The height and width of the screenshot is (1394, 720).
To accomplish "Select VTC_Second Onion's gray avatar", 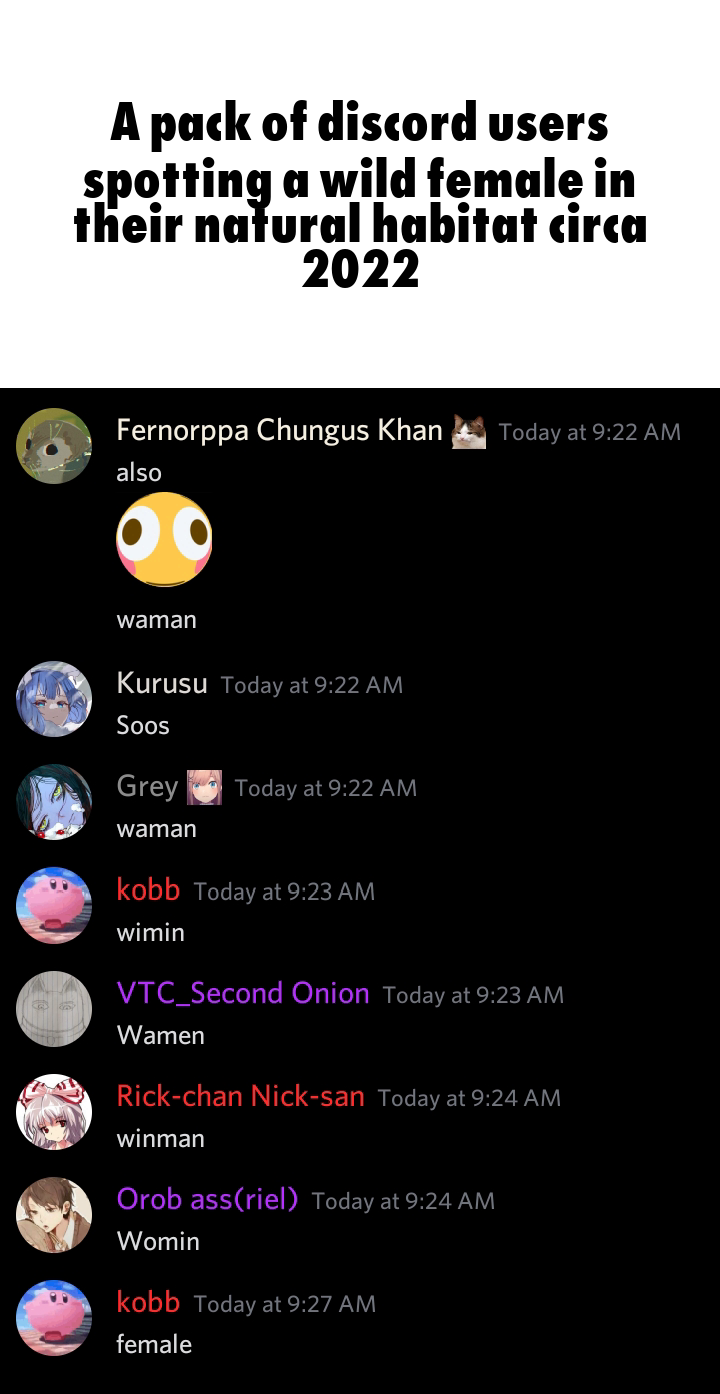I will [54, 1009].
